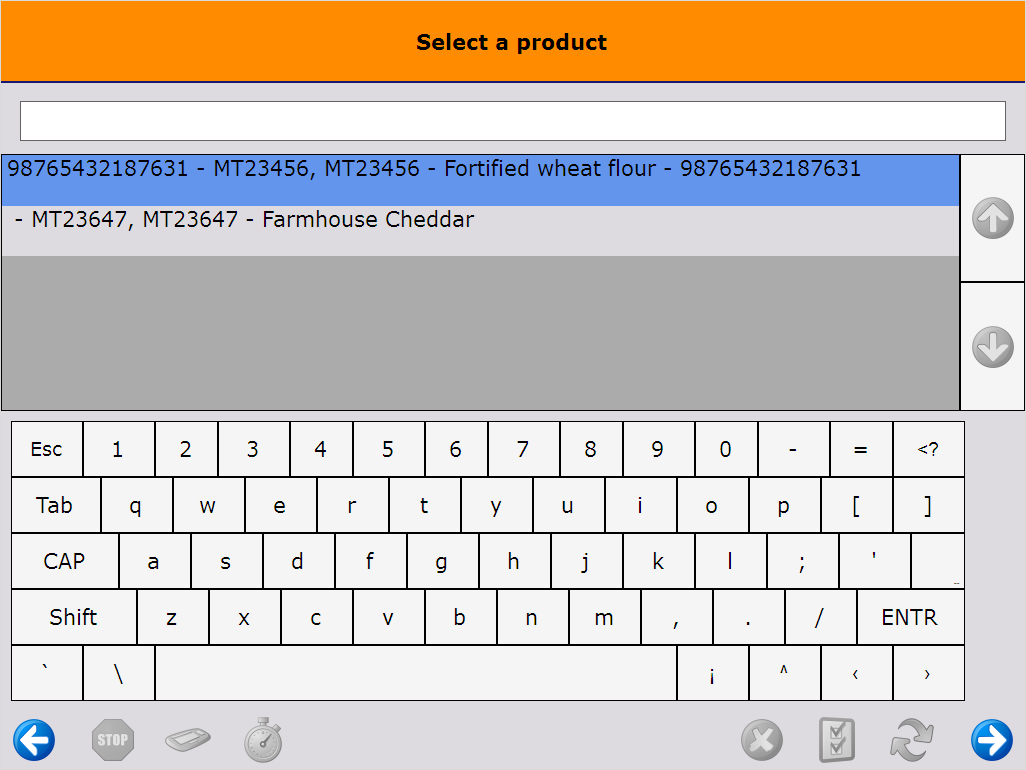Select the scanner/eraser icon at bottom

(x=187, y=739)
